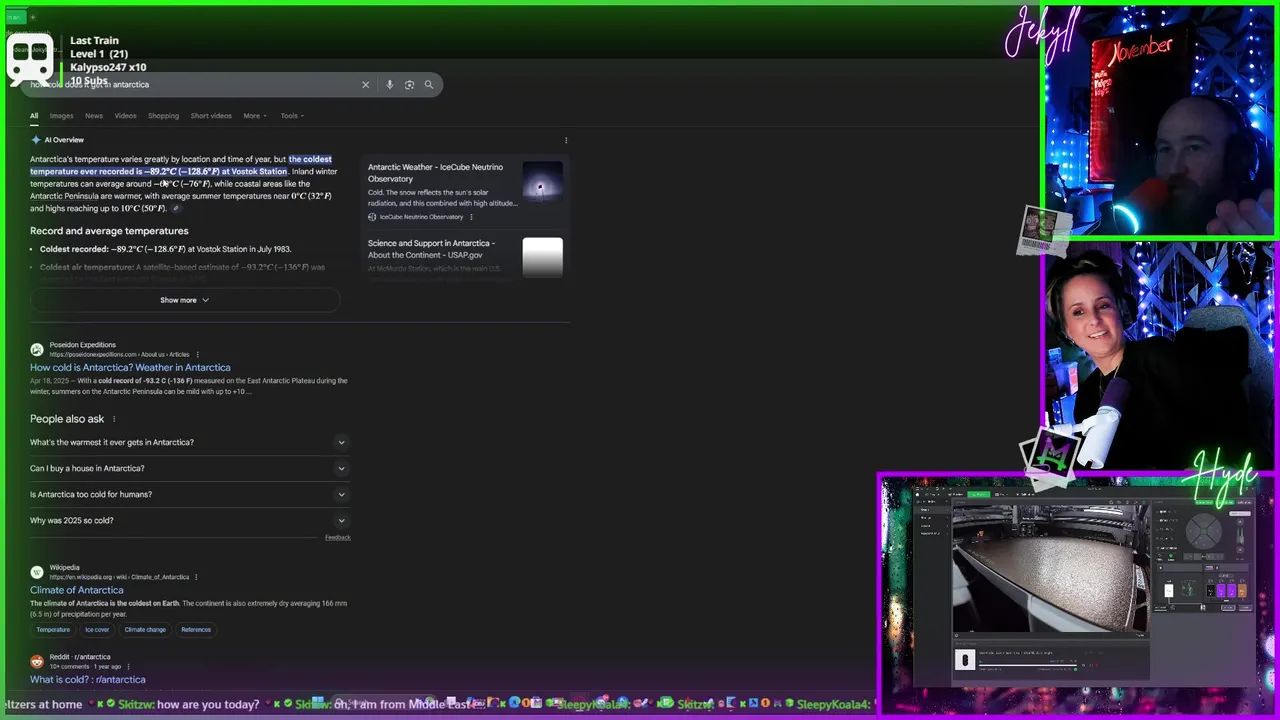
Task: Open the More search filters dropdown
Action: click(x=255, y=116)
